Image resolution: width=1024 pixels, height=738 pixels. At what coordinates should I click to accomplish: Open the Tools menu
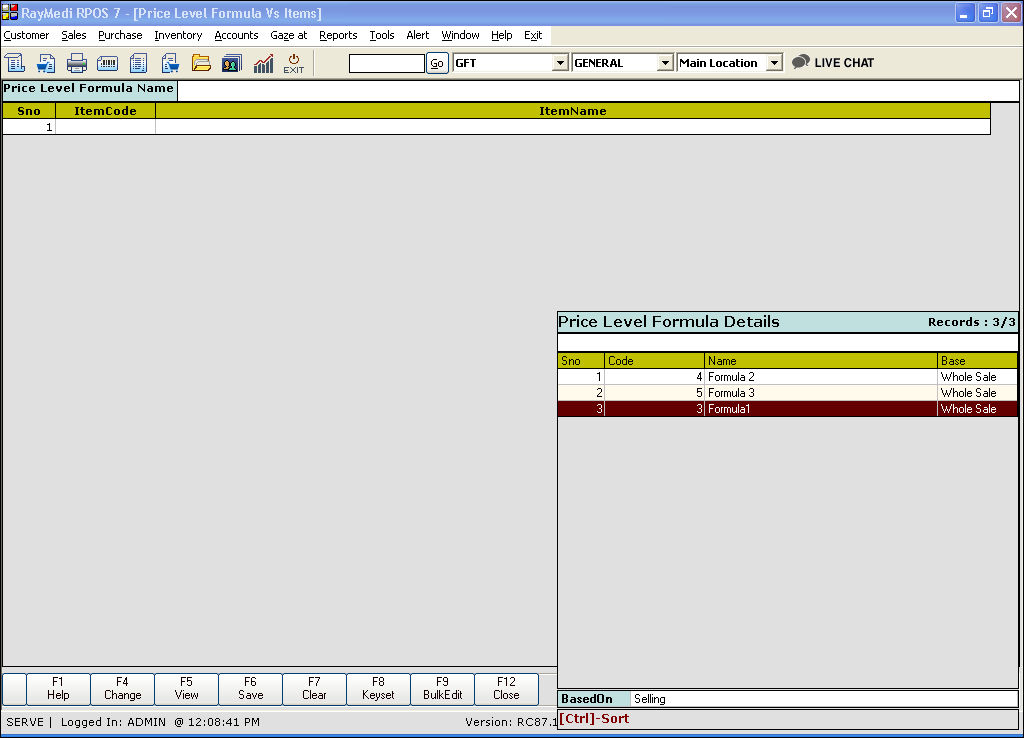pyautogui.click(x=382, y=35)
